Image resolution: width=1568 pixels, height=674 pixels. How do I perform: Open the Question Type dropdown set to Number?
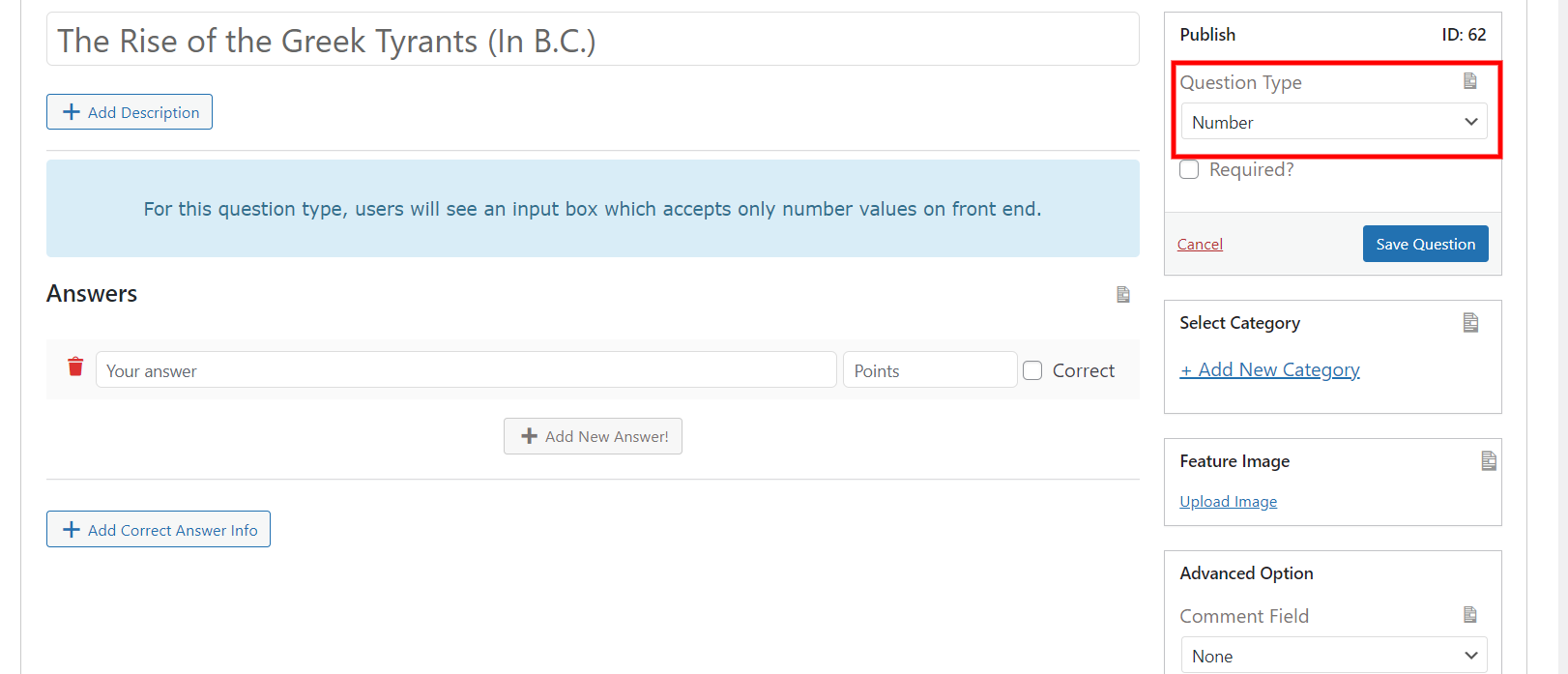point(1334,122)
